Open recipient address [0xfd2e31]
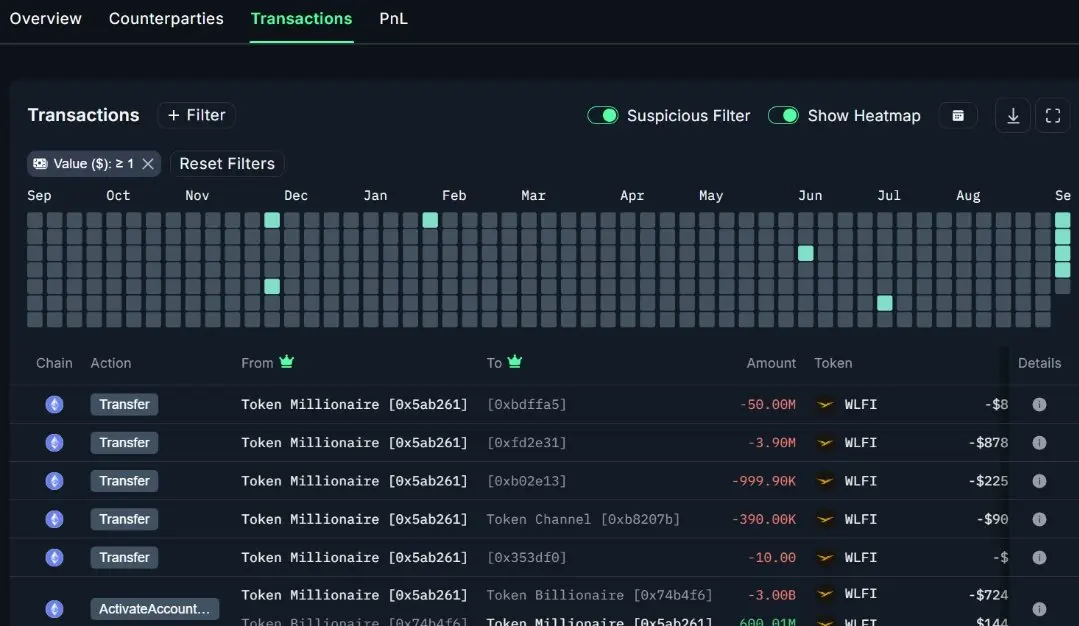Screen dimensions: 1079x626 pos(526,443)
